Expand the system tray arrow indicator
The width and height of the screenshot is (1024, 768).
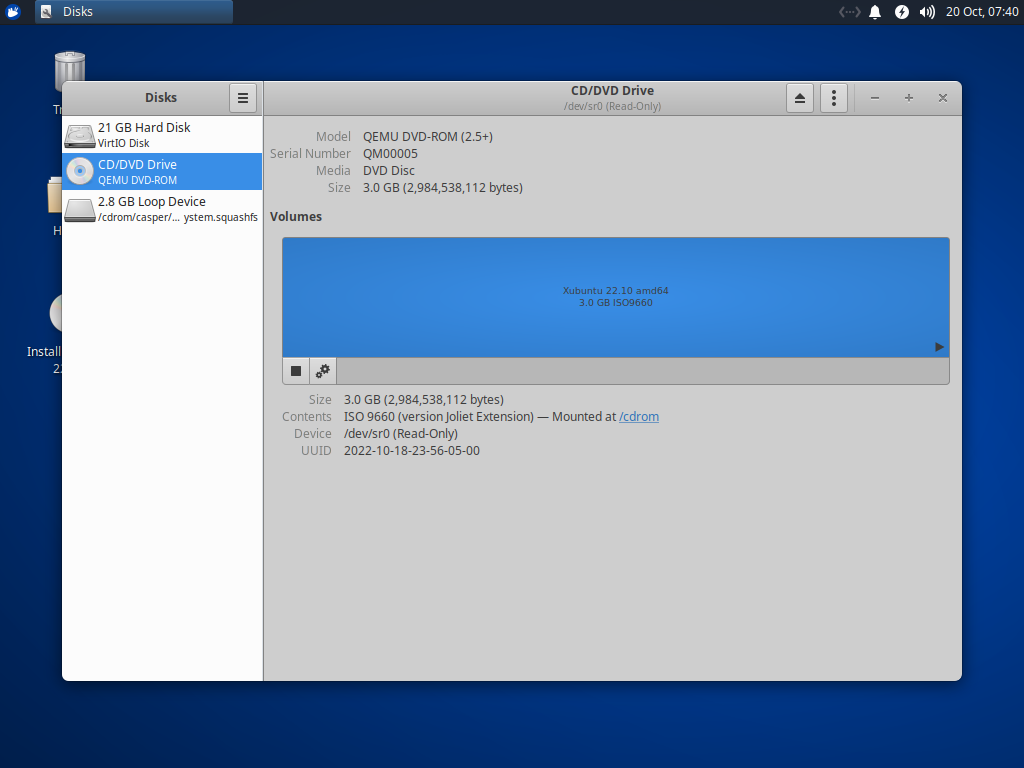click(849, 11)
